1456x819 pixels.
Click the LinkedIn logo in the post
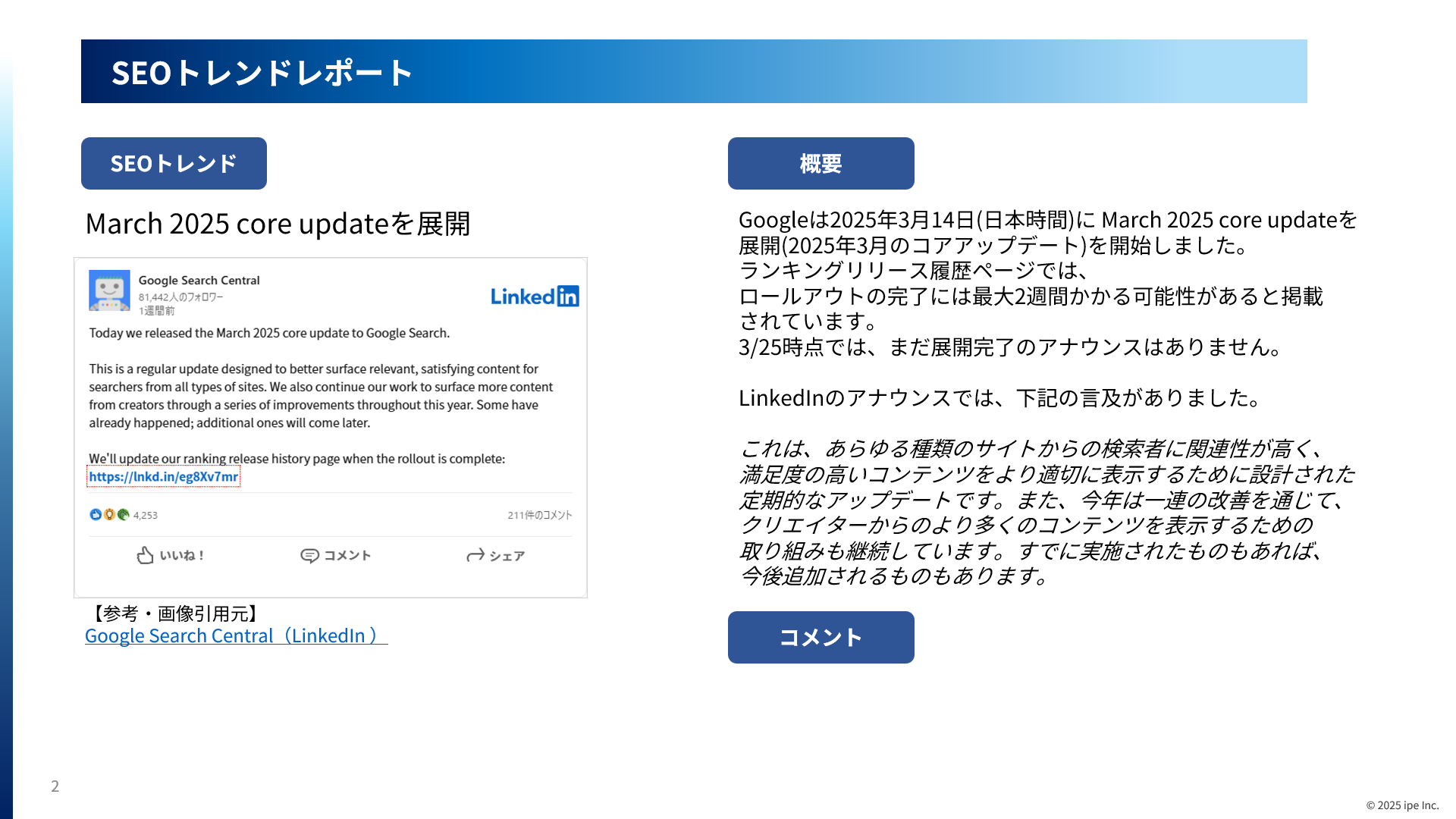[535, 296]
